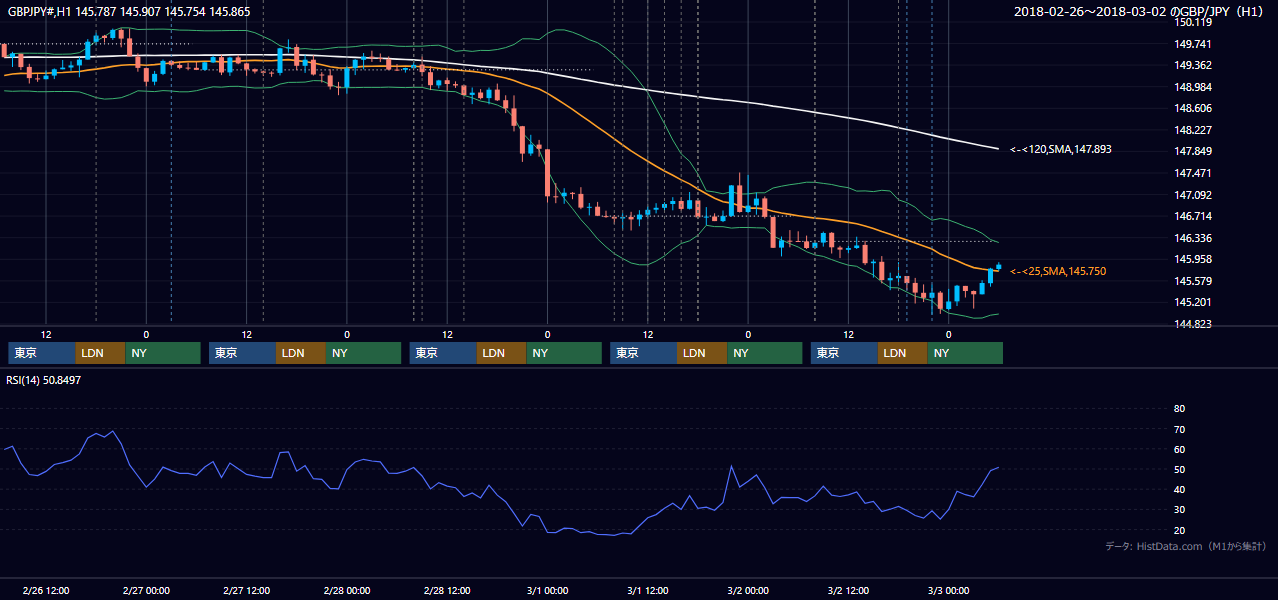Select the 2/28 00:00 time axis label
The image size is (1278, 600).
click(347, 590)
